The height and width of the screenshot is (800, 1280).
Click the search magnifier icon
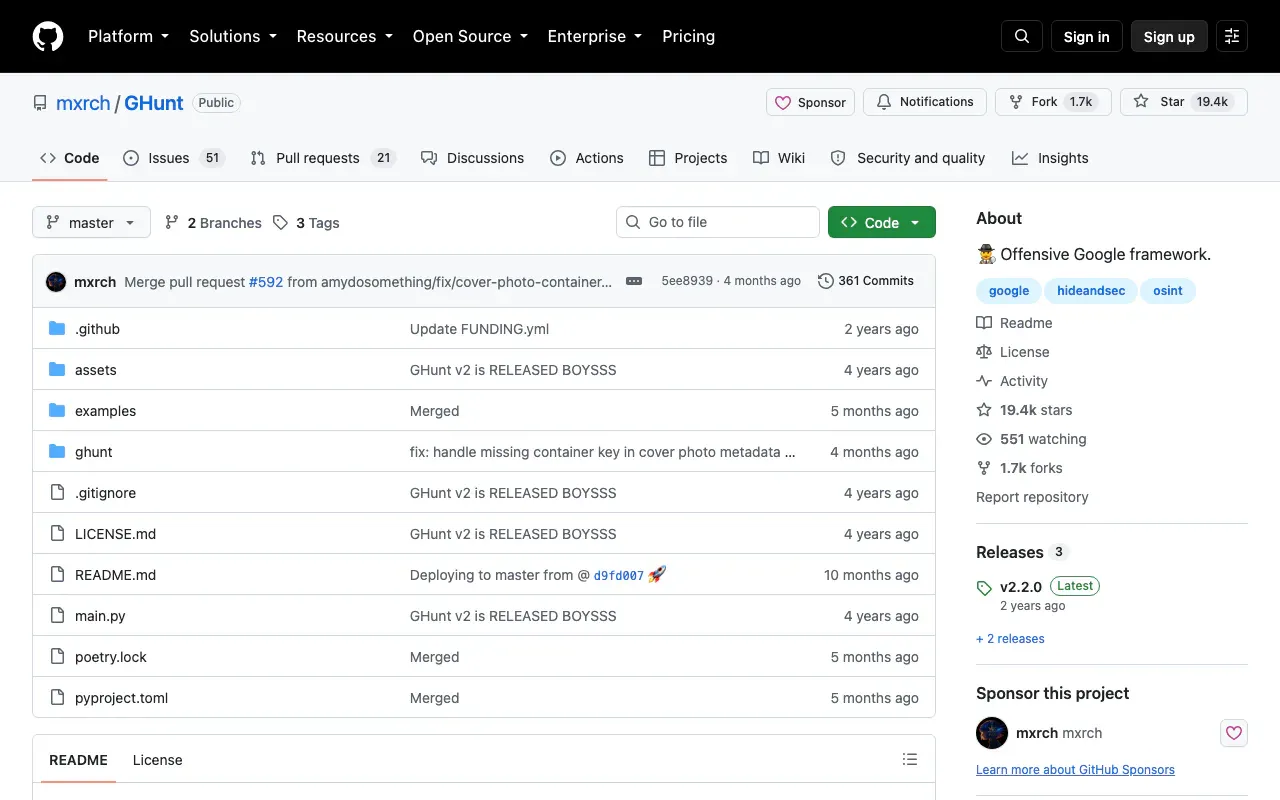tap(1022, 36)
